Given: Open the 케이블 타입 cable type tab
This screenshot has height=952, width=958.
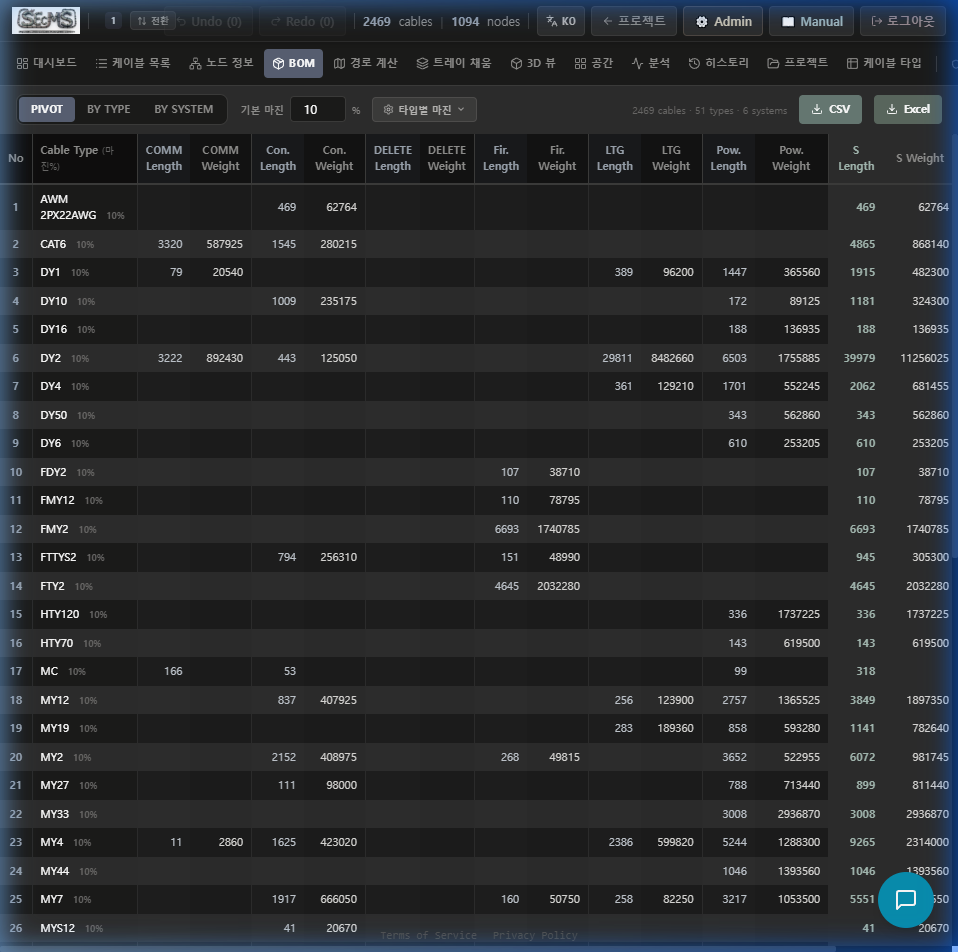Looking at the screenshot, I should click(x=884, y=63).
